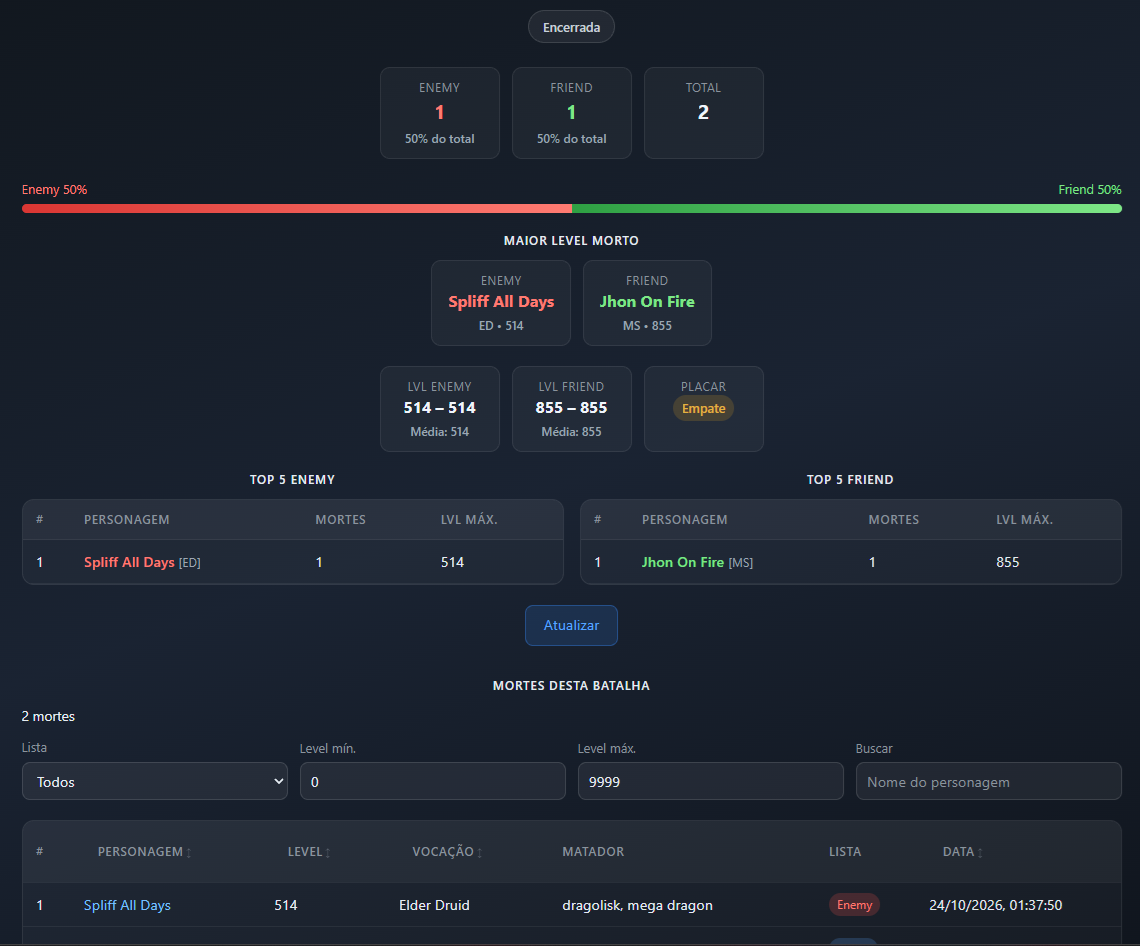Click the Encerrada status badge
The height and width of the screenshot is (946, 1140).
[x=571, y=27]
